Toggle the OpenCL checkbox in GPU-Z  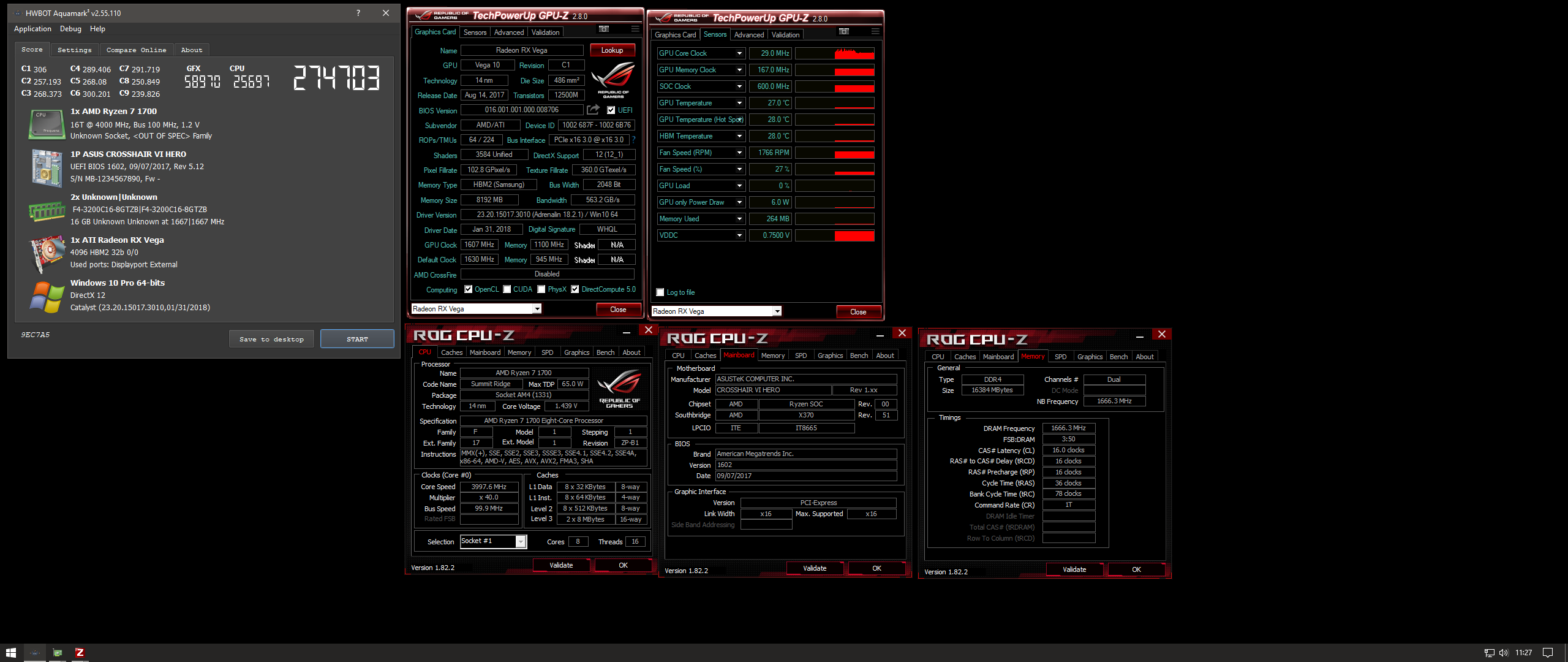tap(469, 289)
